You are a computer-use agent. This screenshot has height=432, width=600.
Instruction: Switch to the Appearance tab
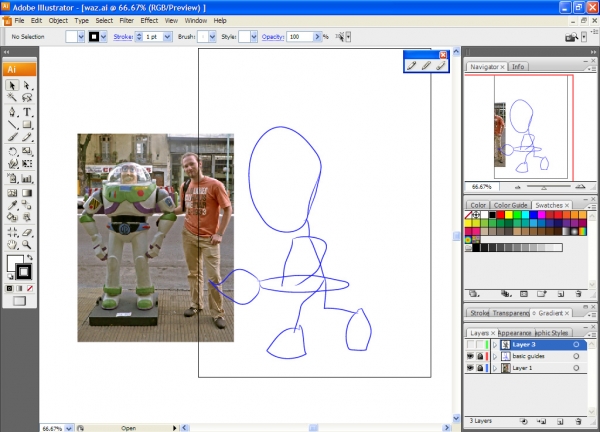point(515,333)
